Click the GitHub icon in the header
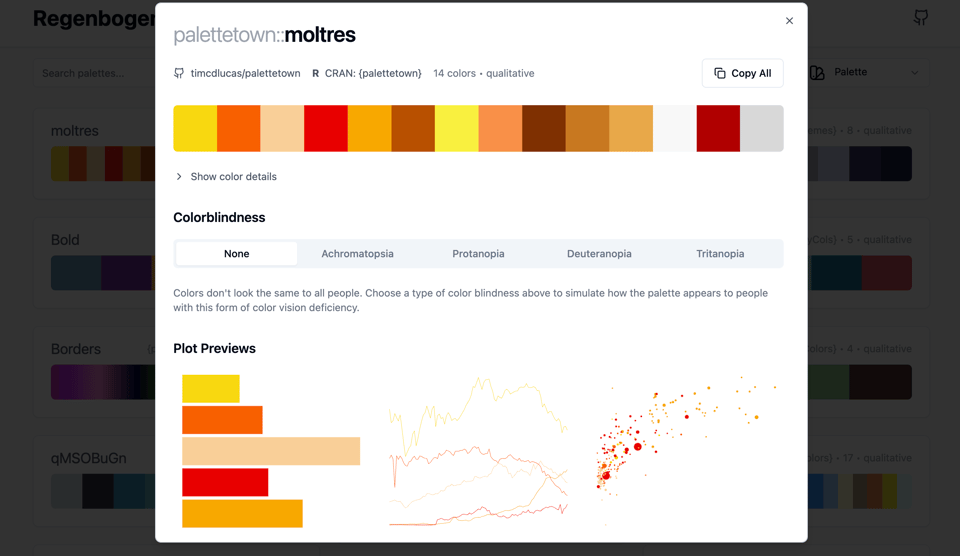 coord(920,18)
